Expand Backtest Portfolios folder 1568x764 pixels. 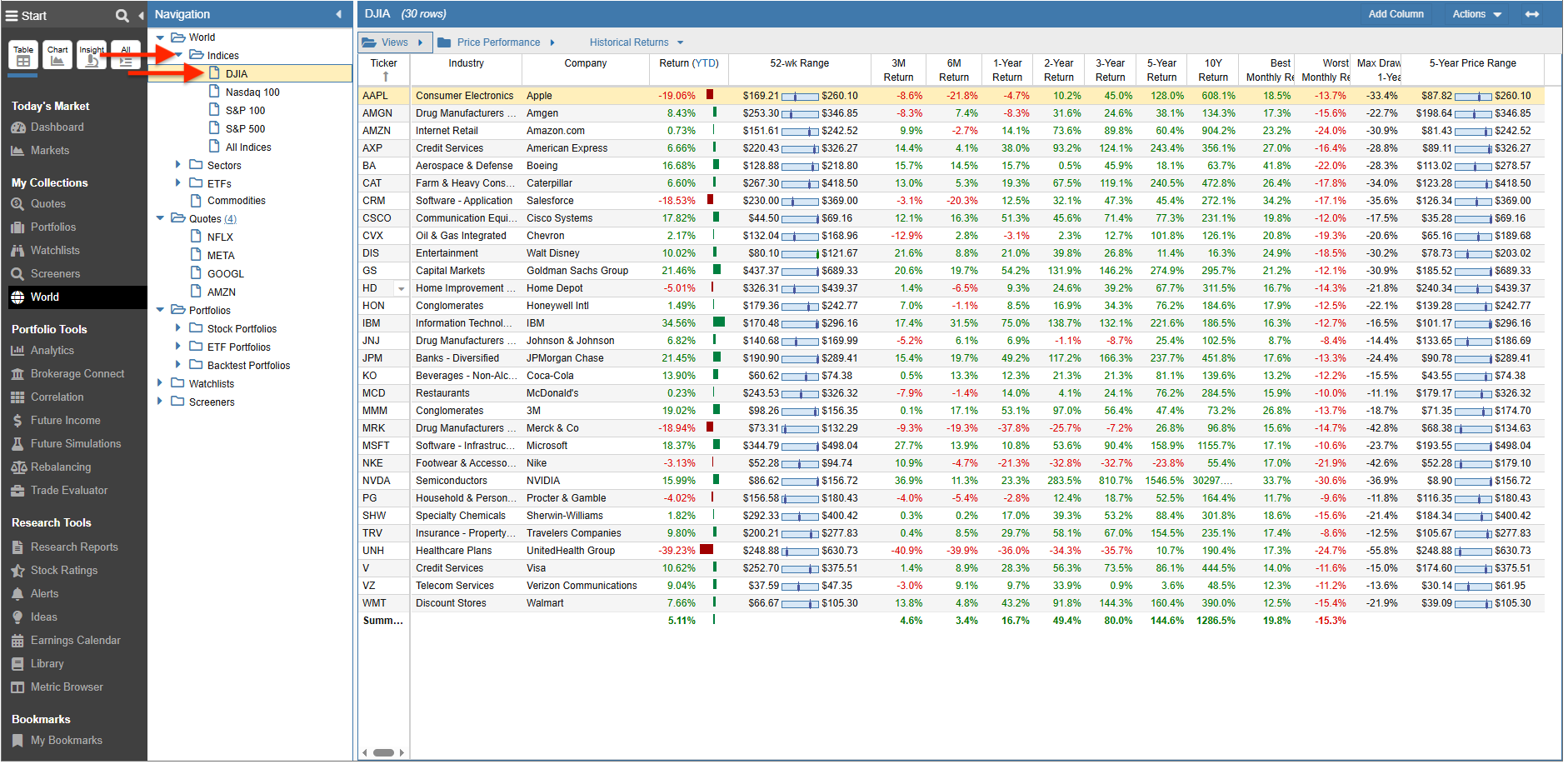[178, 365]
